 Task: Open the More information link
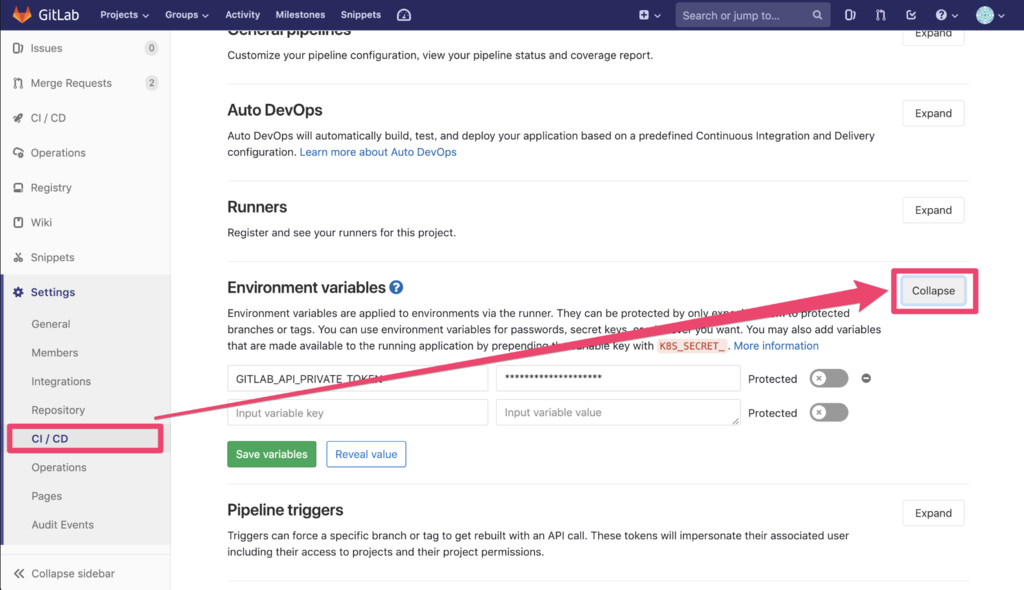pyautogui.click(x=776, y=346)
